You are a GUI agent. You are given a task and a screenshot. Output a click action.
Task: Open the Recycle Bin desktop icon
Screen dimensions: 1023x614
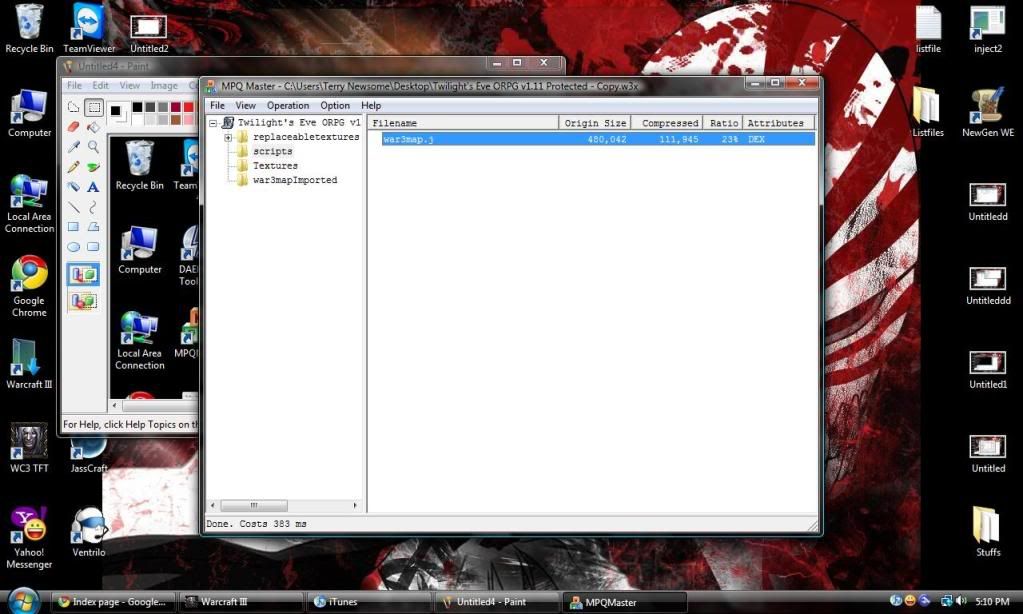point(29,29)
